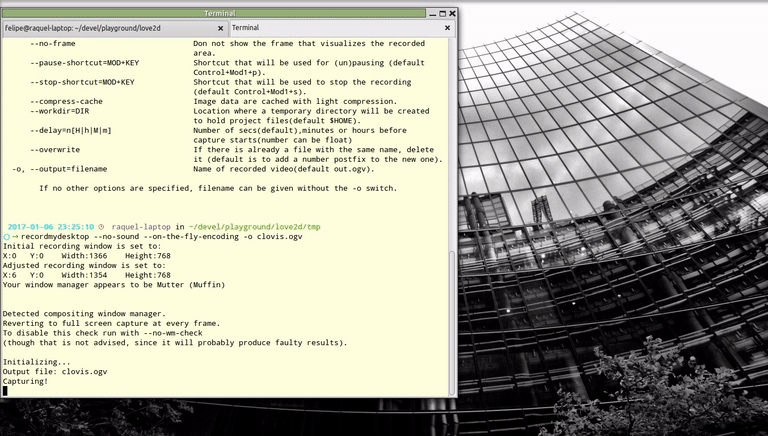Viewport: 768px width, 436px height.
Task: Click the timestamp 2017-01-06 23:25:10
Action: pos(50,227)
